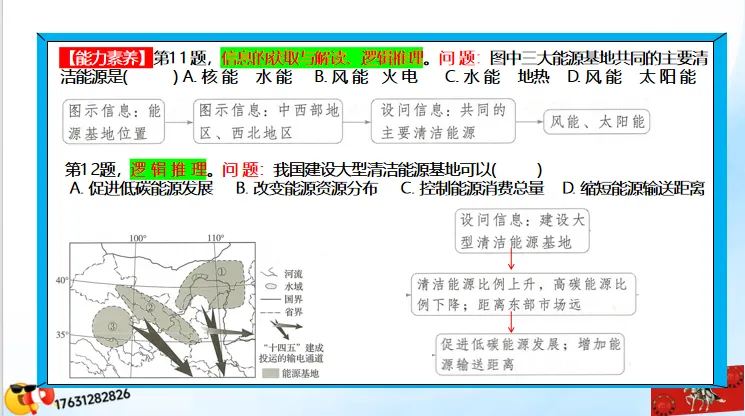The image size is (745, 416).
Task: Click the 110° longitude label
Action: pyautogui.click(x=216, y=237)
